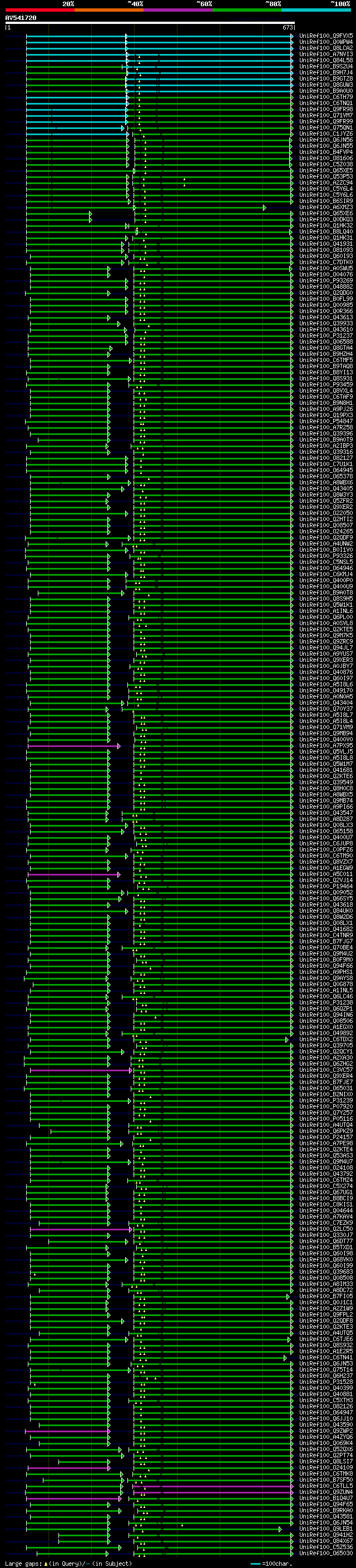The height and width of the screenshot is (1568, 356).
Task: Select hit label UniRef100_Q8LCA2
Action: point(326,48)
